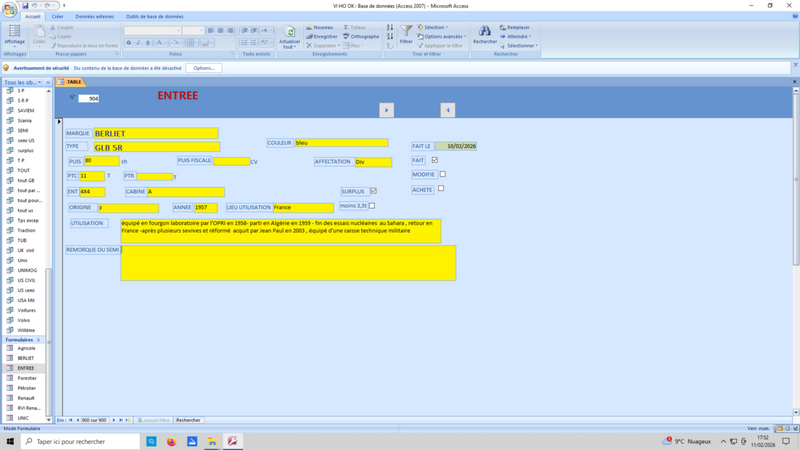Click the Orthographe spell check icon
Viewport: 800px width, 450px height.
coord(360,36)
